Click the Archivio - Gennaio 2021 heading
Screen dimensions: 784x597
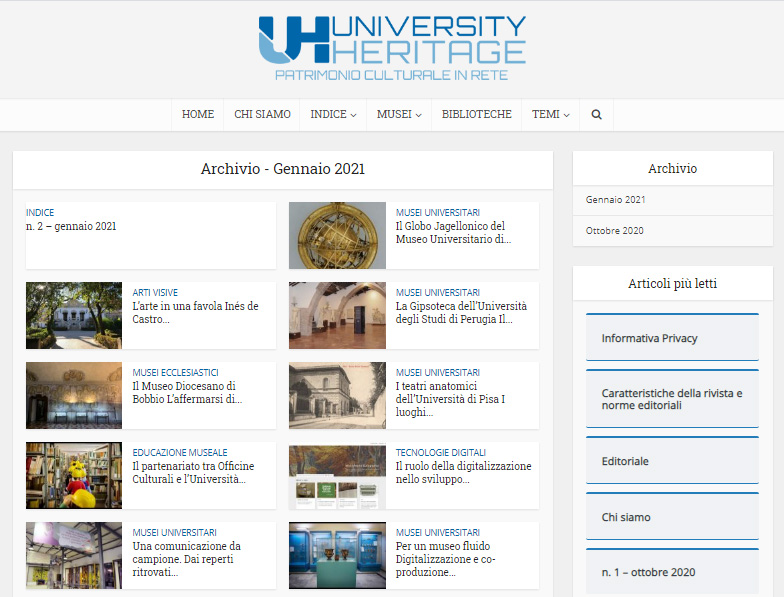point(283,168)
